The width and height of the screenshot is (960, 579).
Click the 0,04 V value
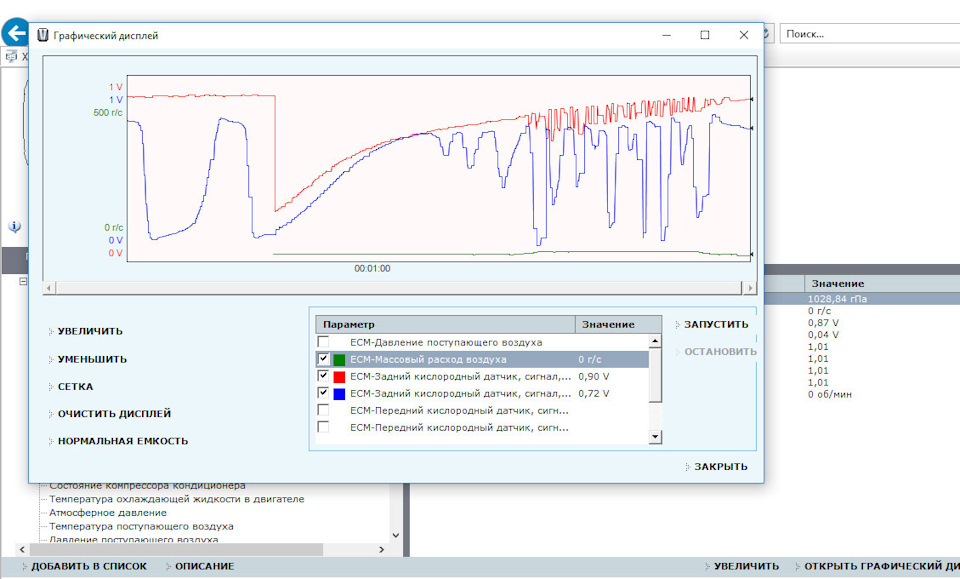(823, 335)
